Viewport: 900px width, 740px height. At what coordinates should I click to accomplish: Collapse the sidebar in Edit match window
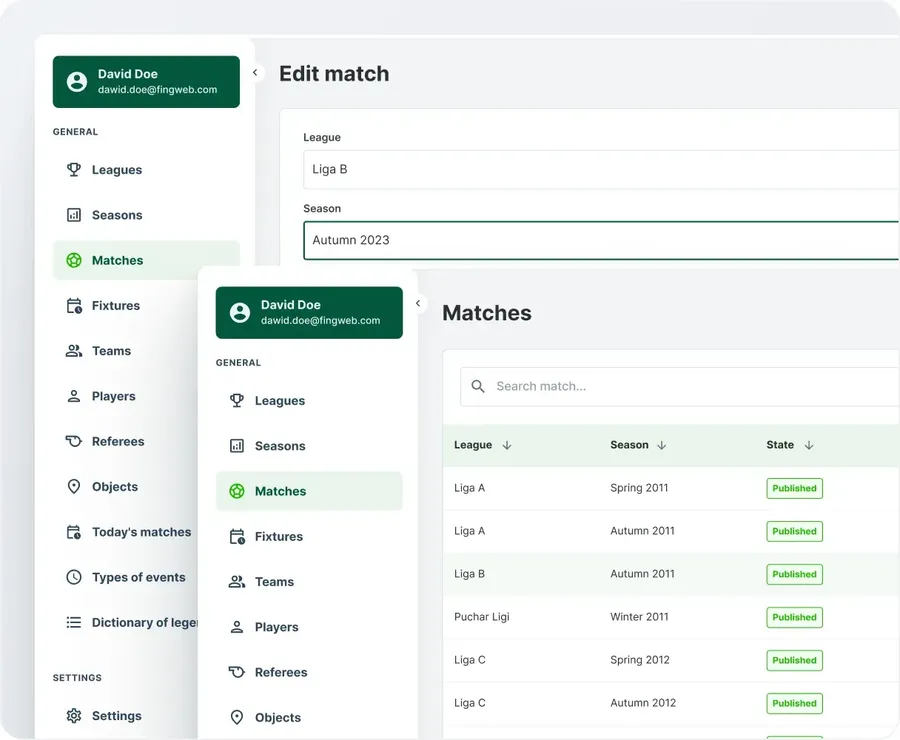point(255,73)
